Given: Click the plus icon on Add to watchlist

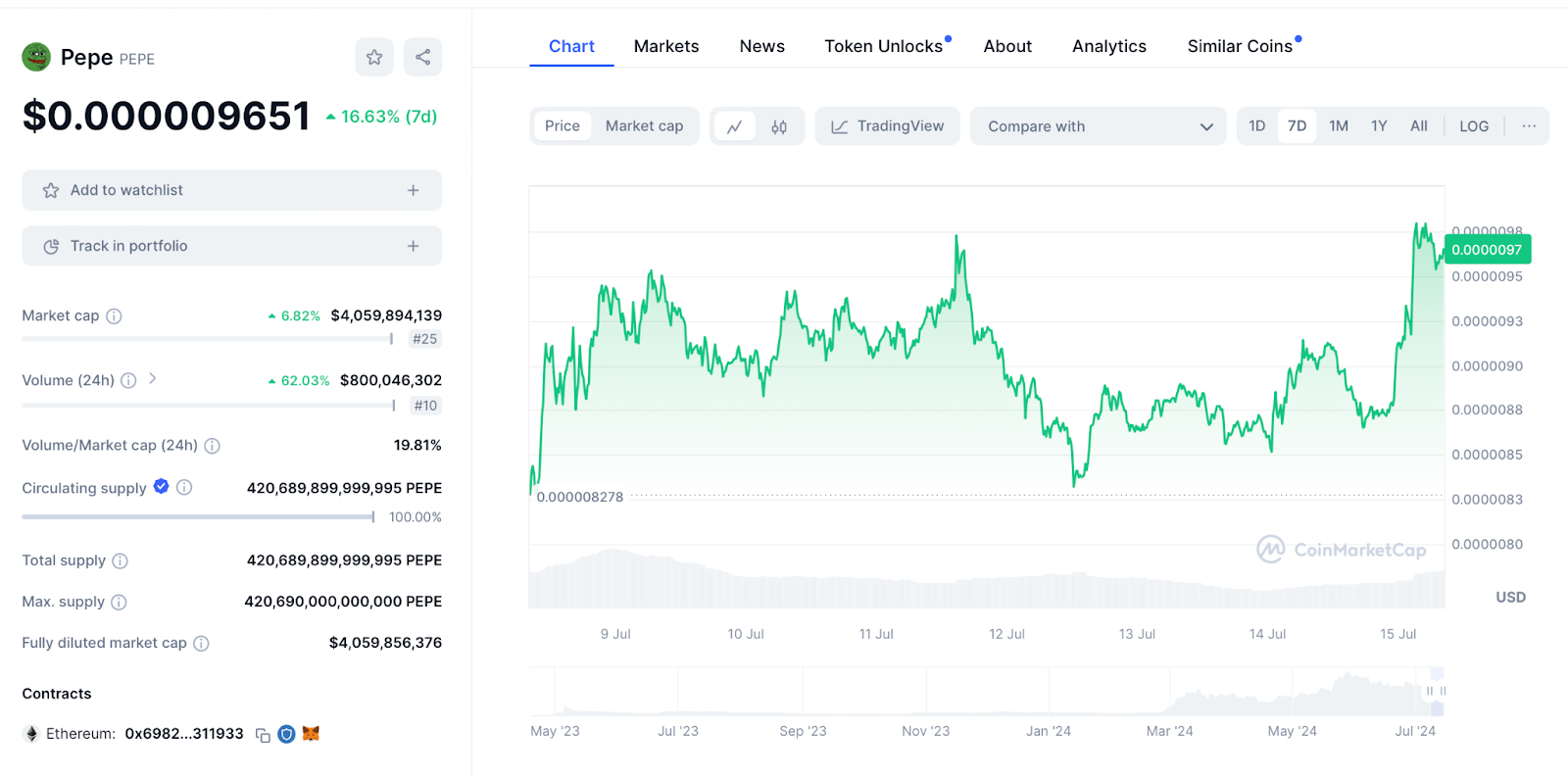Looking at the screenshot, I should [x=413, y=190].
